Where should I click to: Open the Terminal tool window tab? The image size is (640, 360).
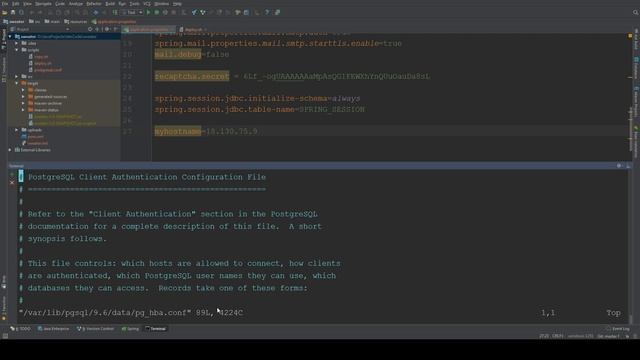(x=156, y=329)
